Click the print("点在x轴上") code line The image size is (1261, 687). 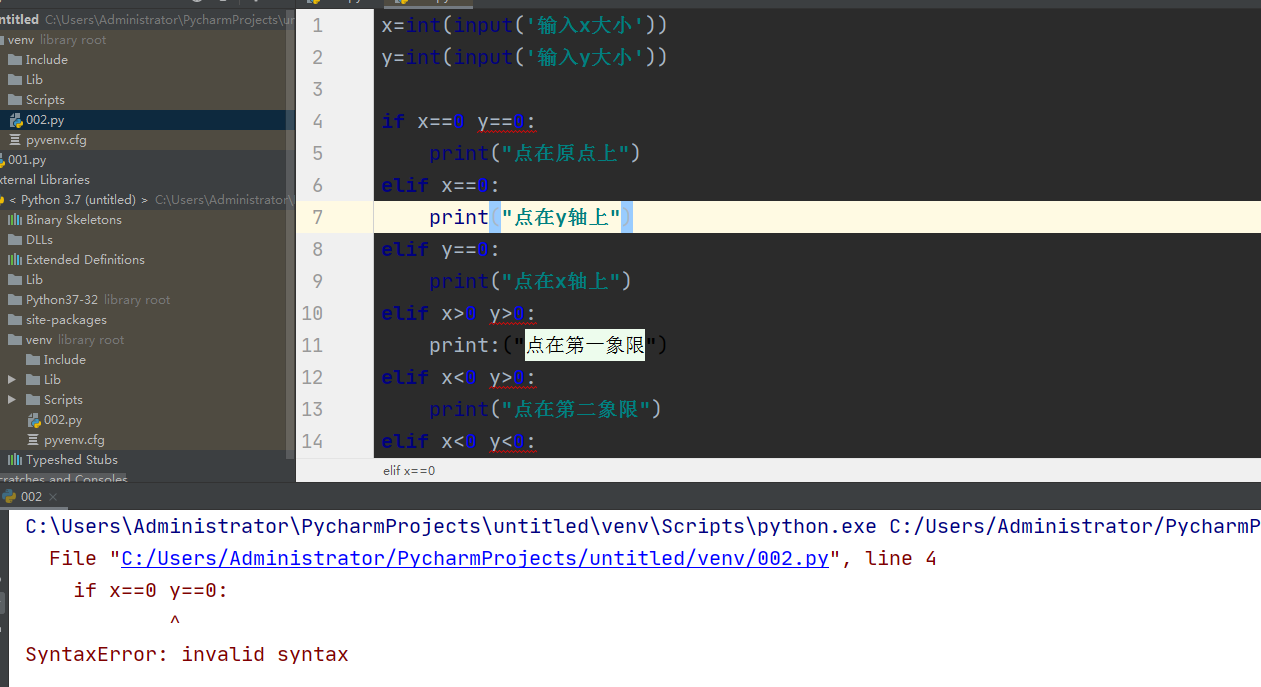(x=531, y=281)
